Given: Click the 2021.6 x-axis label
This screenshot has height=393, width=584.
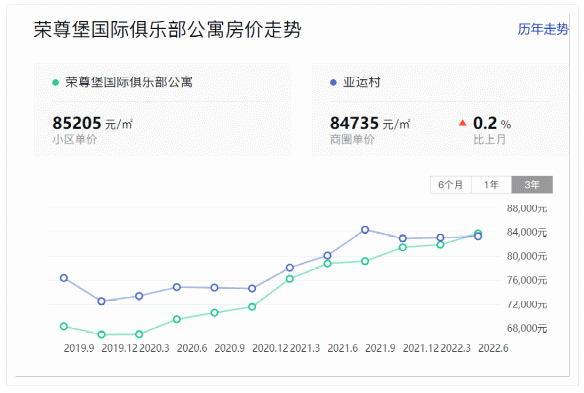Looking at the screenshot, I should [x=342, y=348].
